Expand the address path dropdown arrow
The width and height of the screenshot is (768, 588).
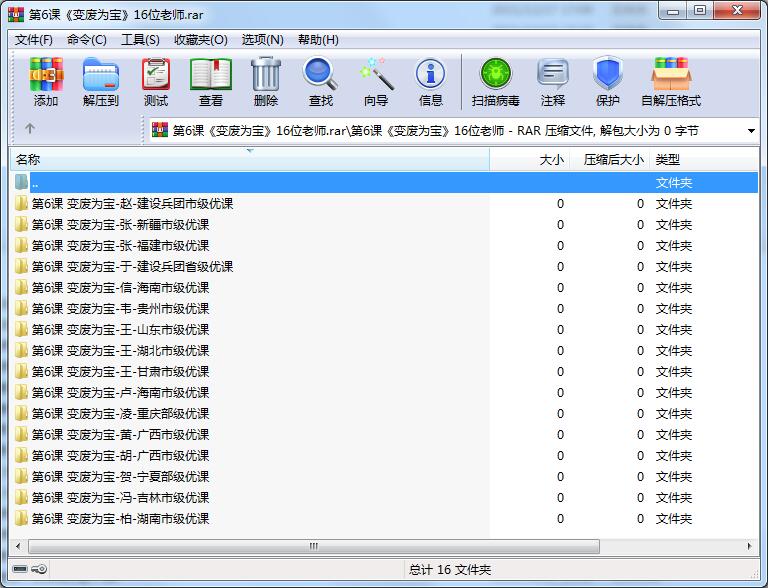(x=751, y=131)
